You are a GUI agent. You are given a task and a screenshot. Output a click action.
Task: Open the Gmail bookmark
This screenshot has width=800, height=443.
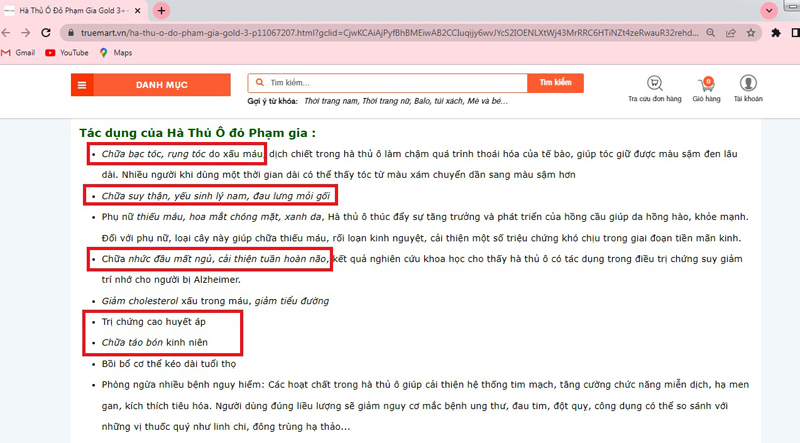[x=18, y=52]
